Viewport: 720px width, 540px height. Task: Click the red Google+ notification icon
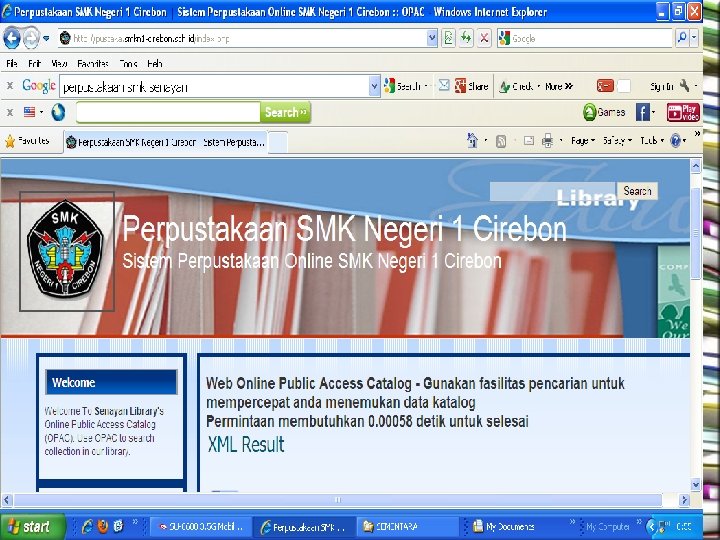[605, 86]
